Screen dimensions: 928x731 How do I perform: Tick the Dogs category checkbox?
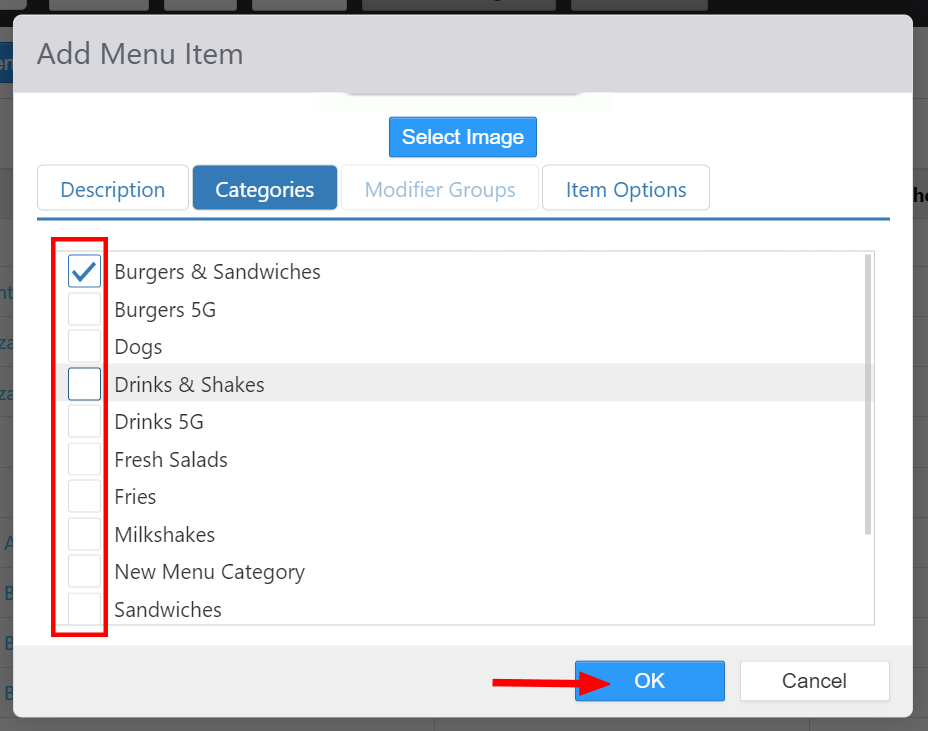[x=85, y=347]
